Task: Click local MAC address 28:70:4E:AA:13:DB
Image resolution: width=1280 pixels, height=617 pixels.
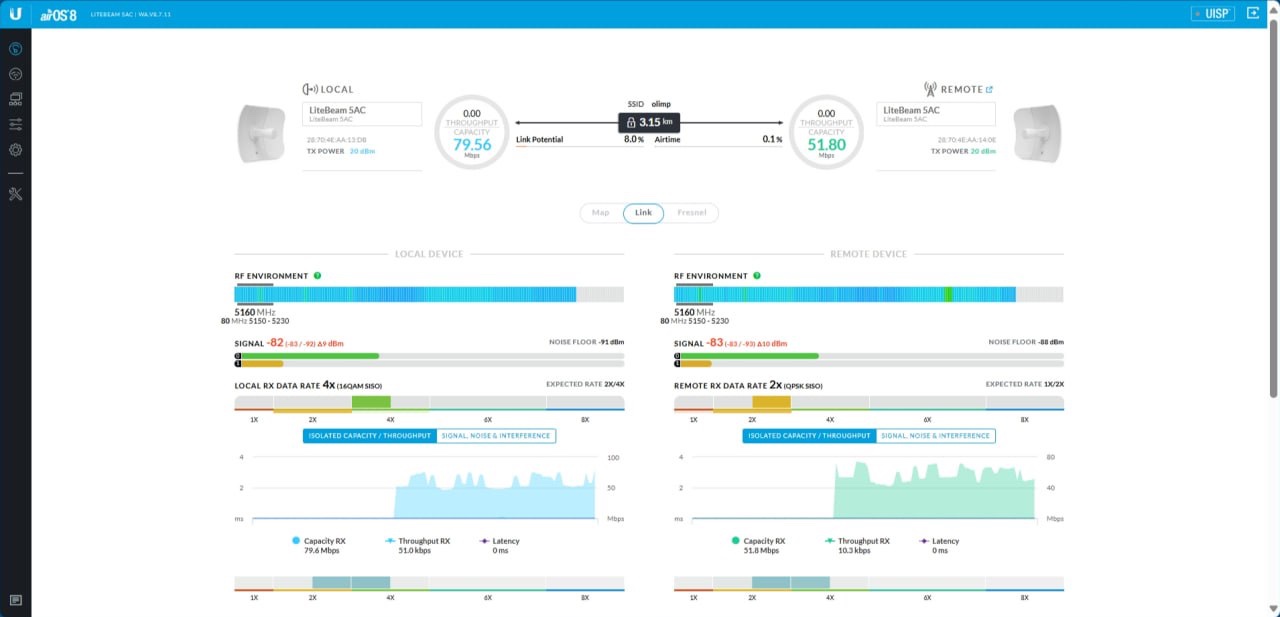Action: 337,140
